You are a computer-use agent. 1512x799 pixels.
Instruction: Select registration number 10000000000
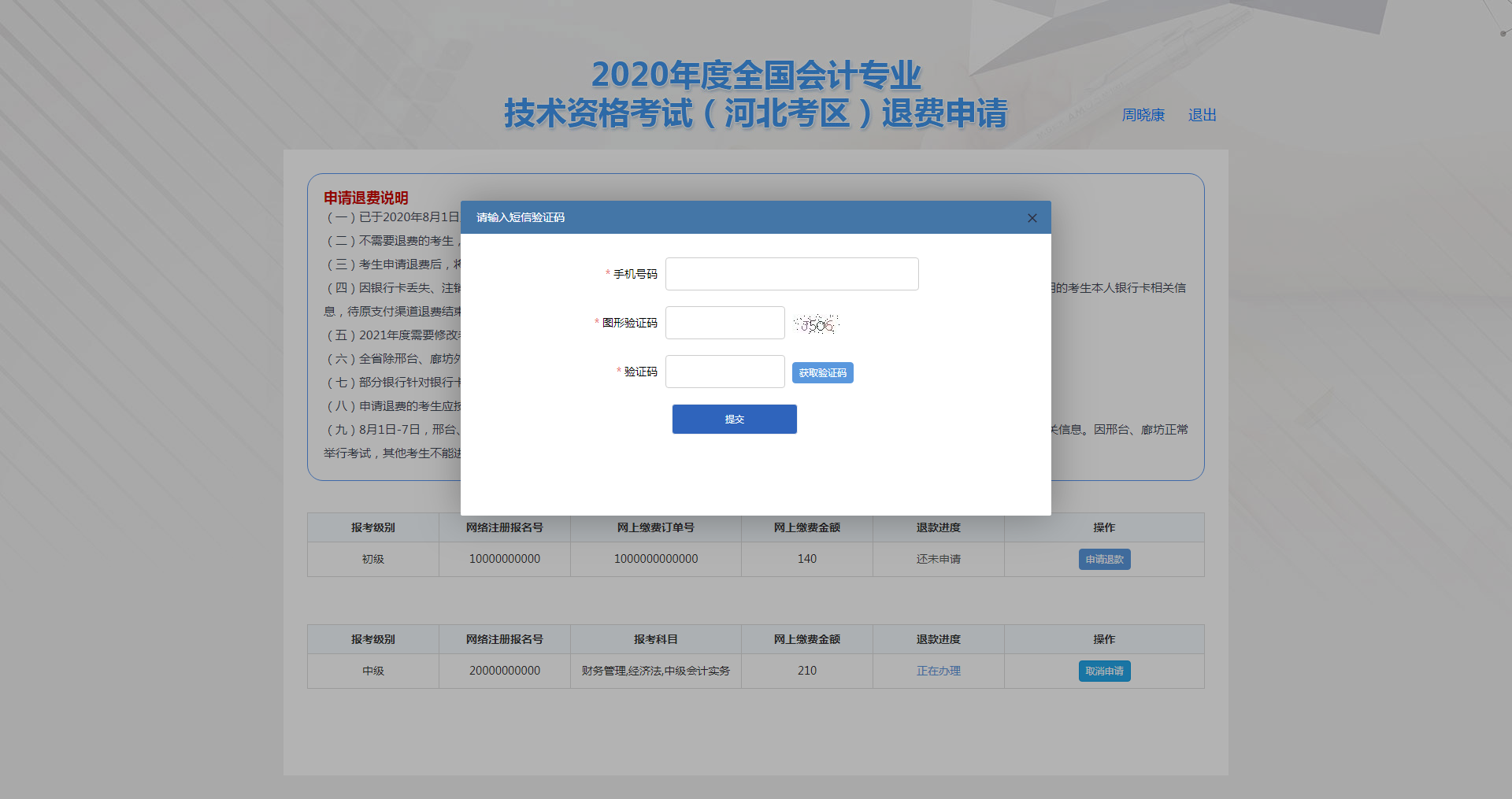(504, 559)
